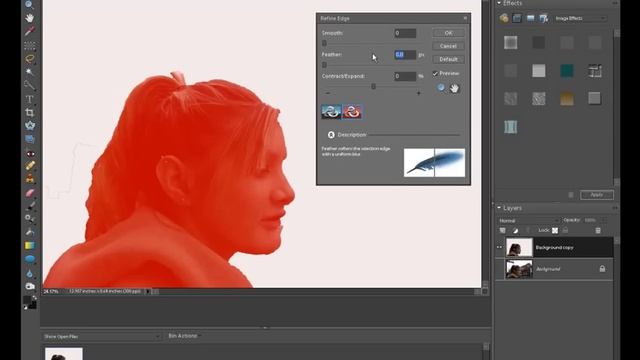Select the Blur tool
Image resolution: width=640 pixels, height=360 pixels.
(x=29, y=273)
